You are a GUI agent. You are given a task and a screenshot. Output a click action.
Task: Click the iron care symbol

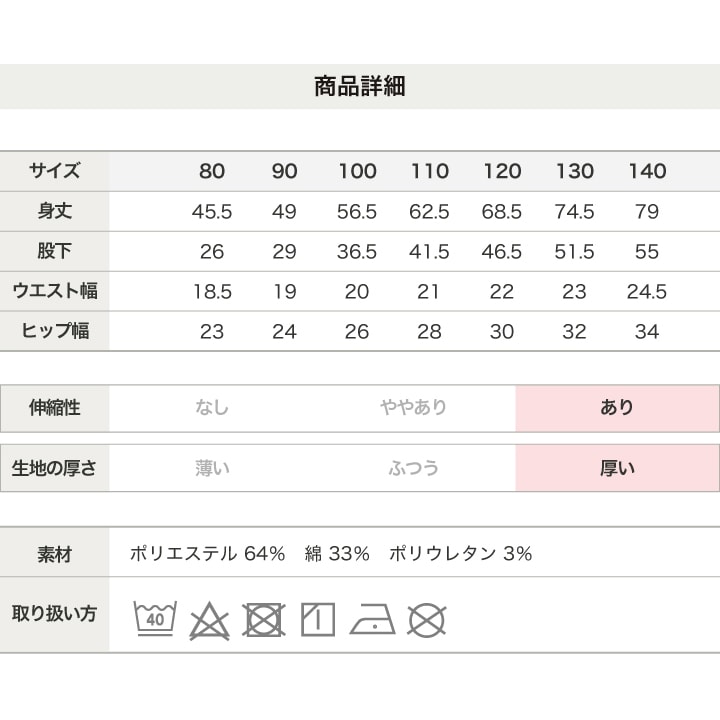point(372,621)
